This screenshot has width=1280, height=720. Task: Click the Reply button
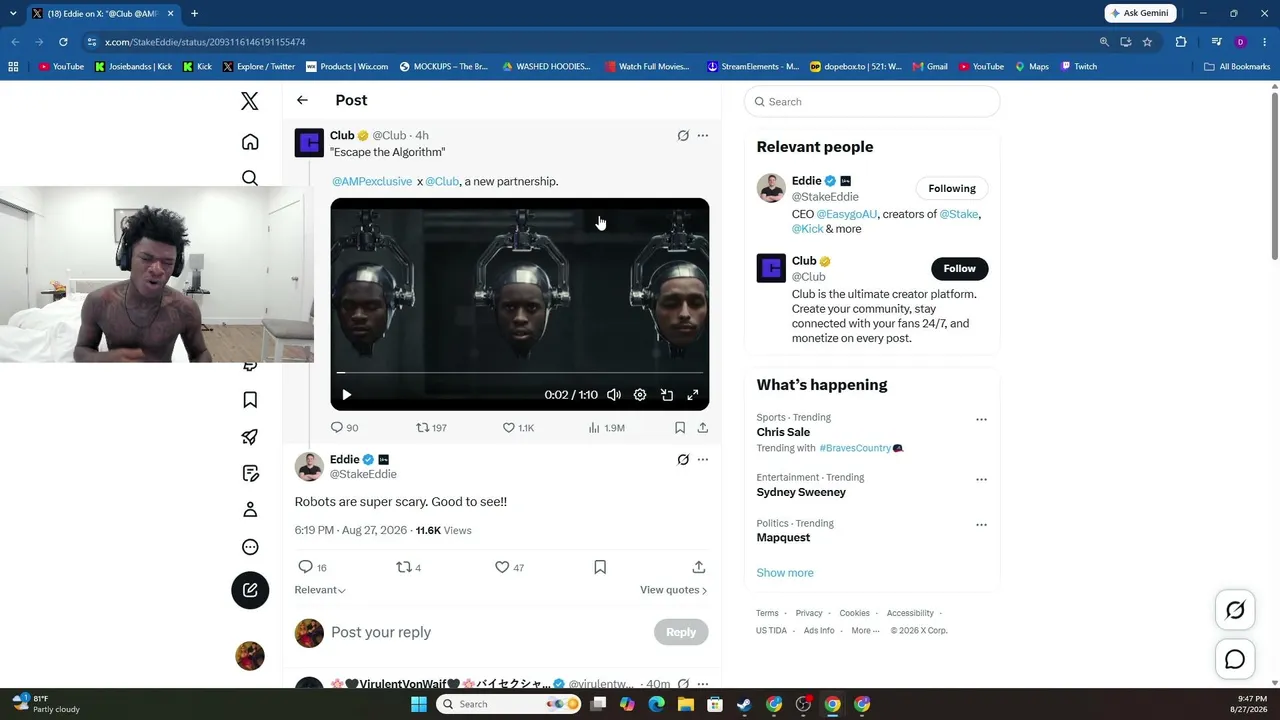[681, 632]
